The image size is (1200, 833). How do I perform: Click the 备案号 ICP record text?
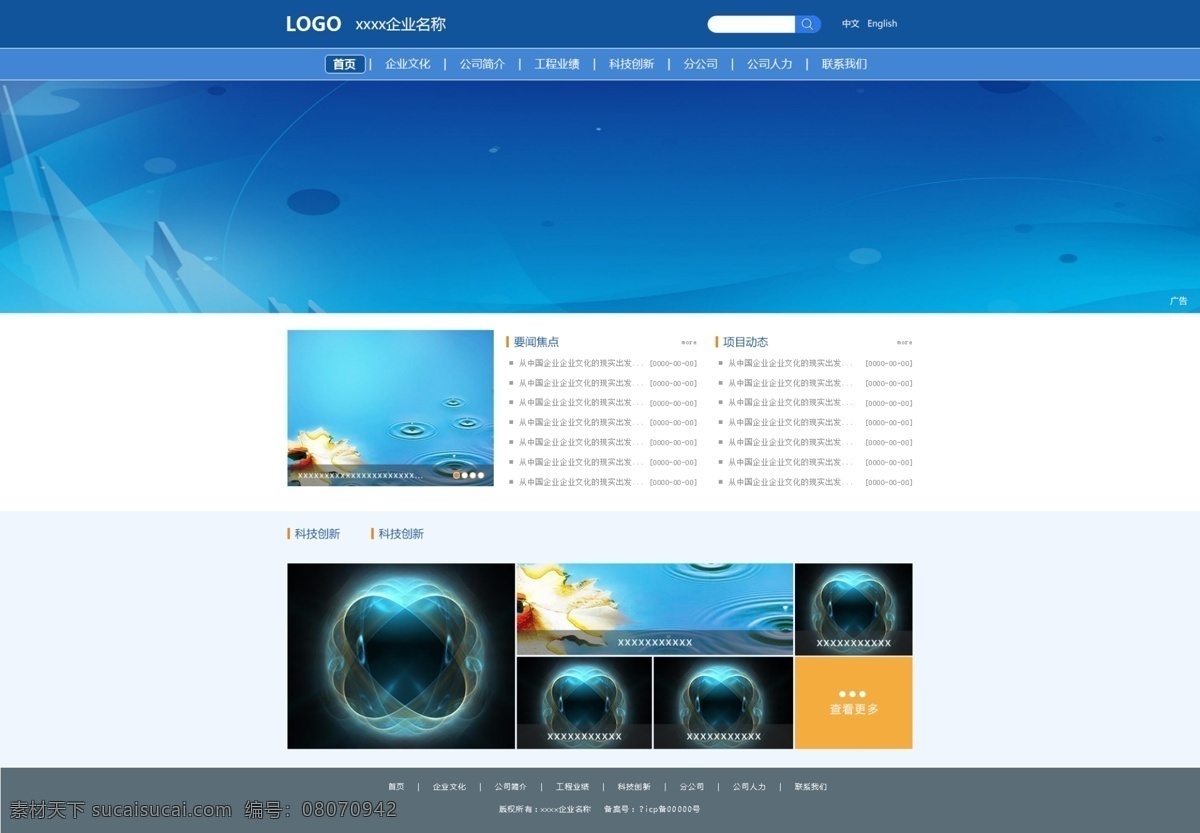[x=652, y=809]
